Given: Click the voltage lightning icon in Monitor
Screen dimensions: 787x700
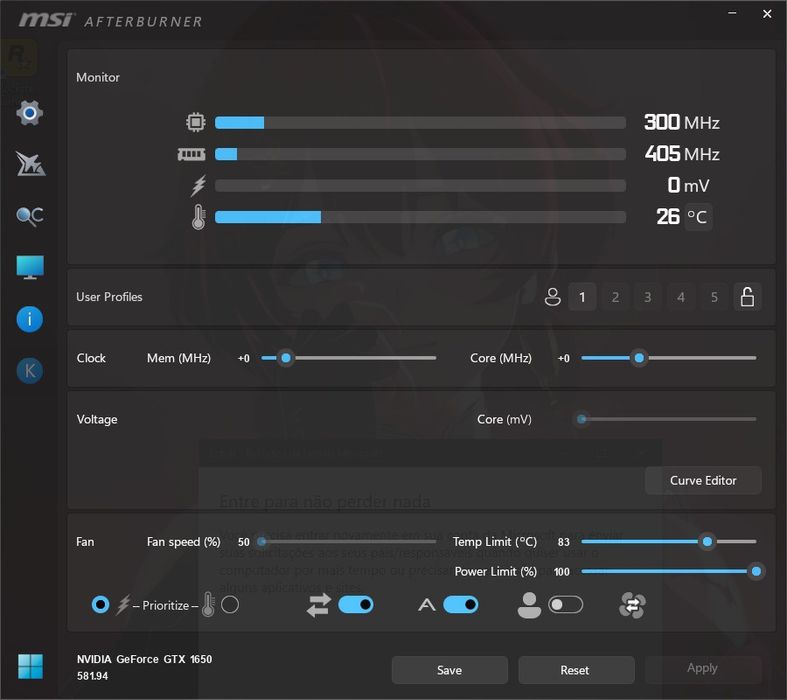Looking at the screenshot, I should (198, 186).
